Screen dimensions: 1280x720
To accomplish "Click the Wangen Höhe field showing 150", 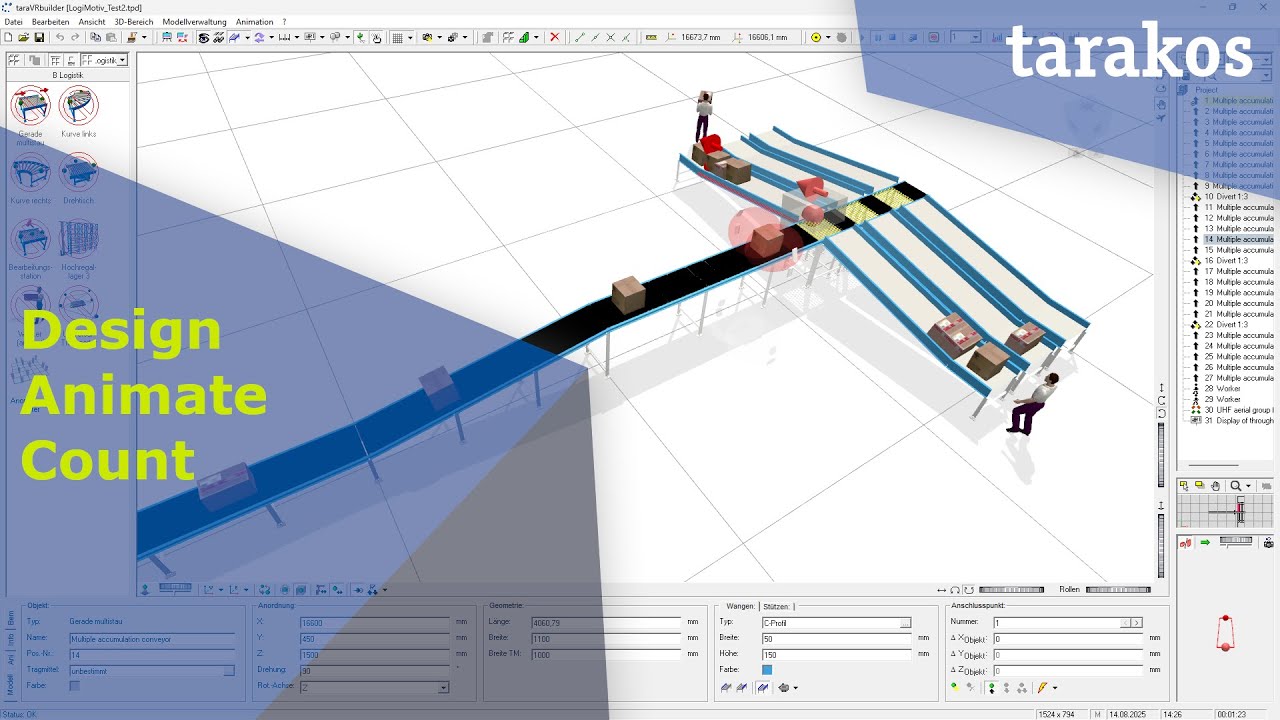I will (x=837, y=654).
